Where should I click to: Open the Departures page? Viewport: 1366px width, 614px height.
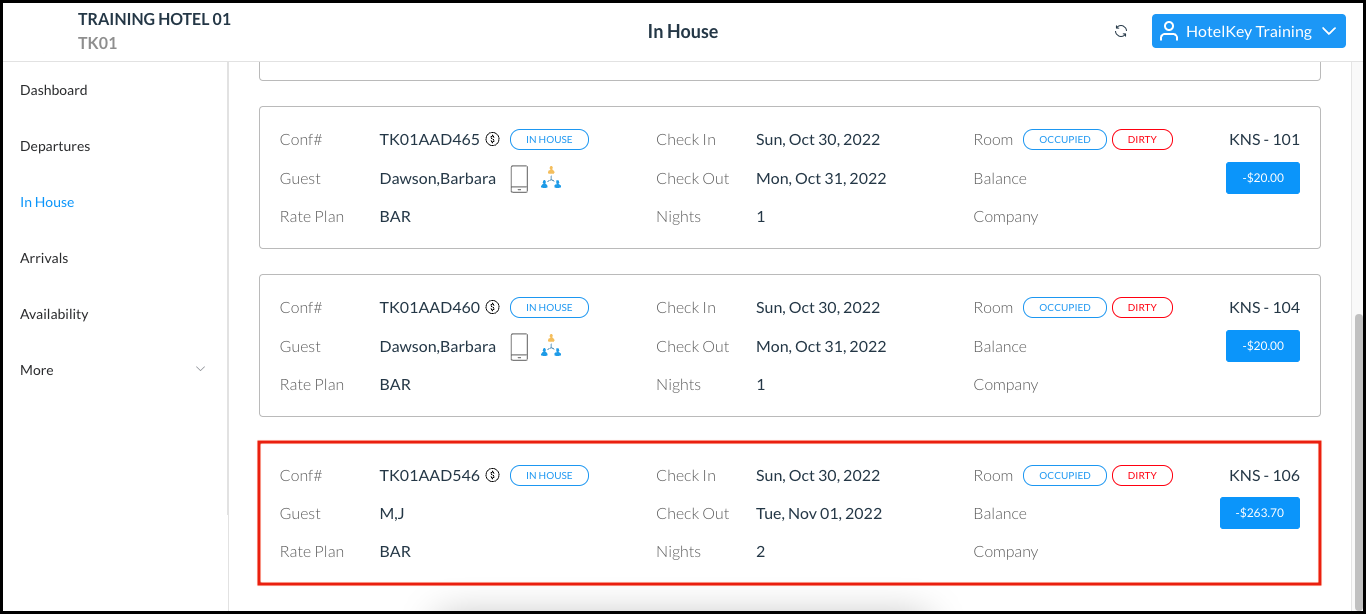55,145
